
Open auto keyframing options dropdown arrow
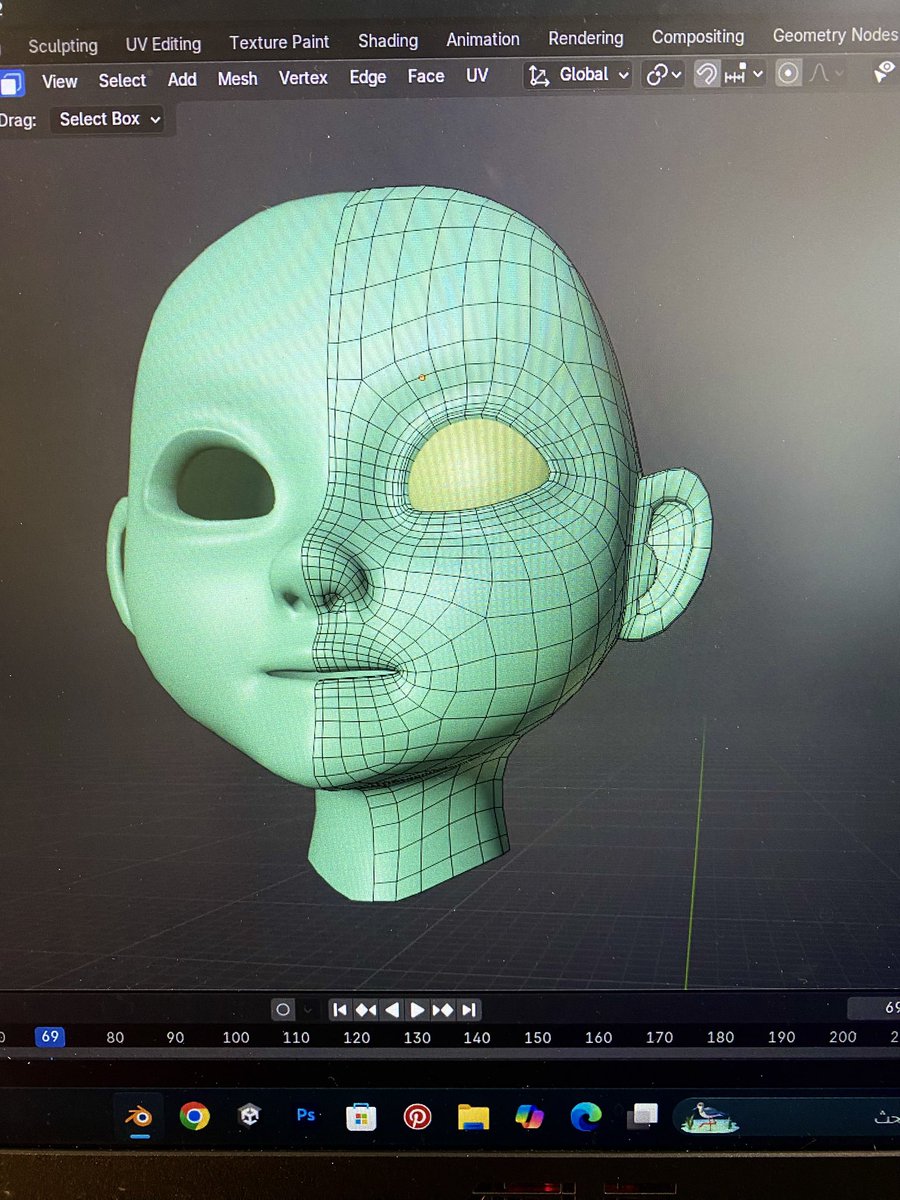pyautogui.click(x=308, y=1010)
